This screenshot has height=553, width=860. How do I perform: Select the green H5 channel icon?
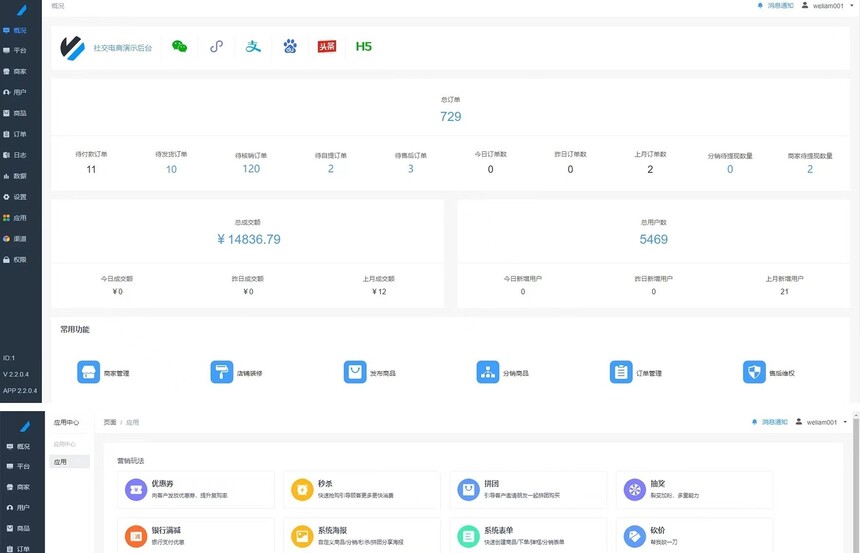pos(364,46)
